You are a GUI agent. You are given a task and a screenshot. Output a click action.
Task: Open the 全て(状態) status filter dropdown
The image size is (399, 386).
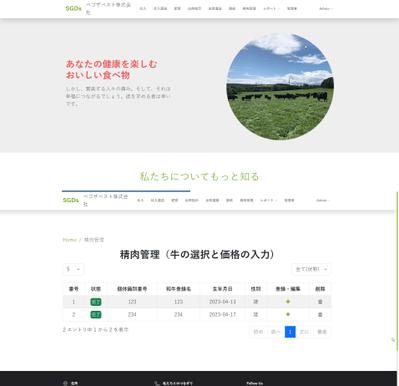pyautogui.click(x=311, y=269)
